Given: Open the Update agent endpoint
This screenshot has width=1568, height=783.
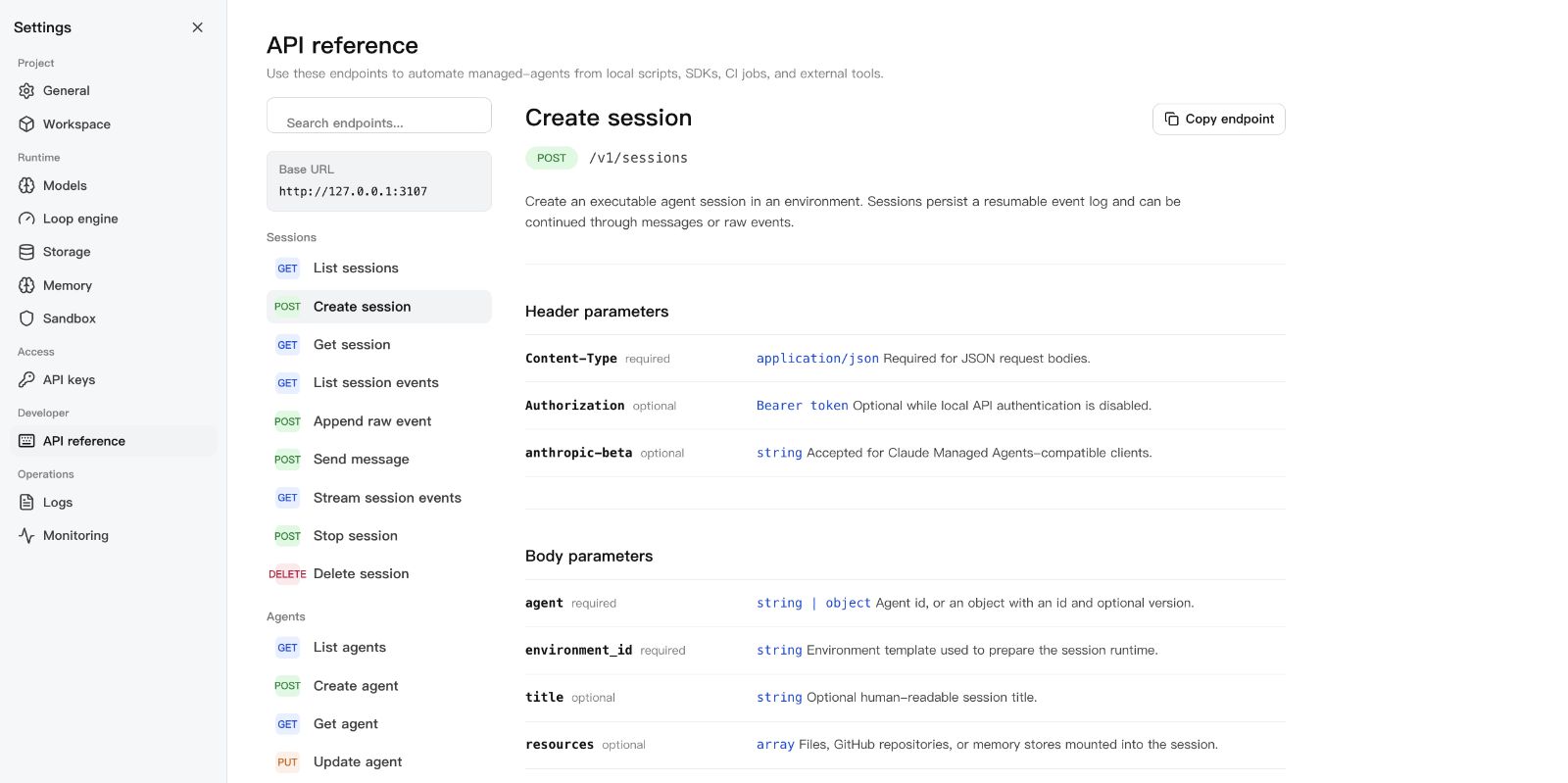Looking at the screenshot, I should pyautogui.click(x=379, y=762).
